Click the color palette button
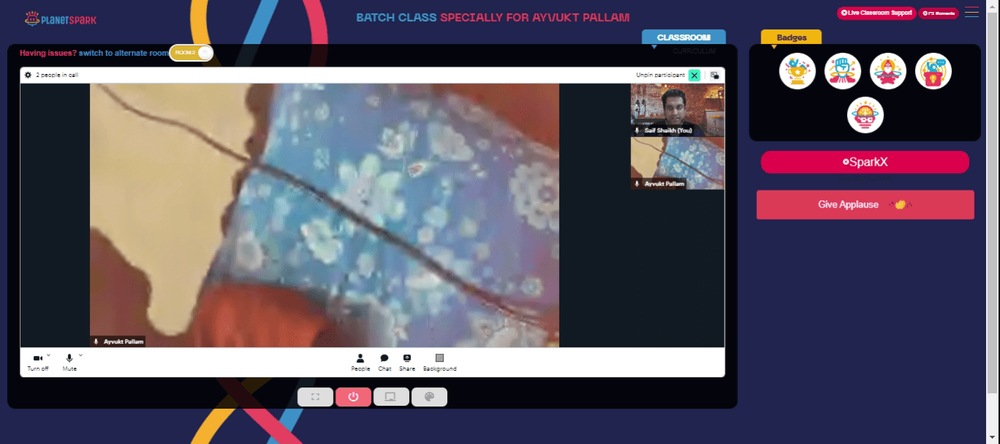This screenshot has width=1000, height=444. click(x=429, y=397)
